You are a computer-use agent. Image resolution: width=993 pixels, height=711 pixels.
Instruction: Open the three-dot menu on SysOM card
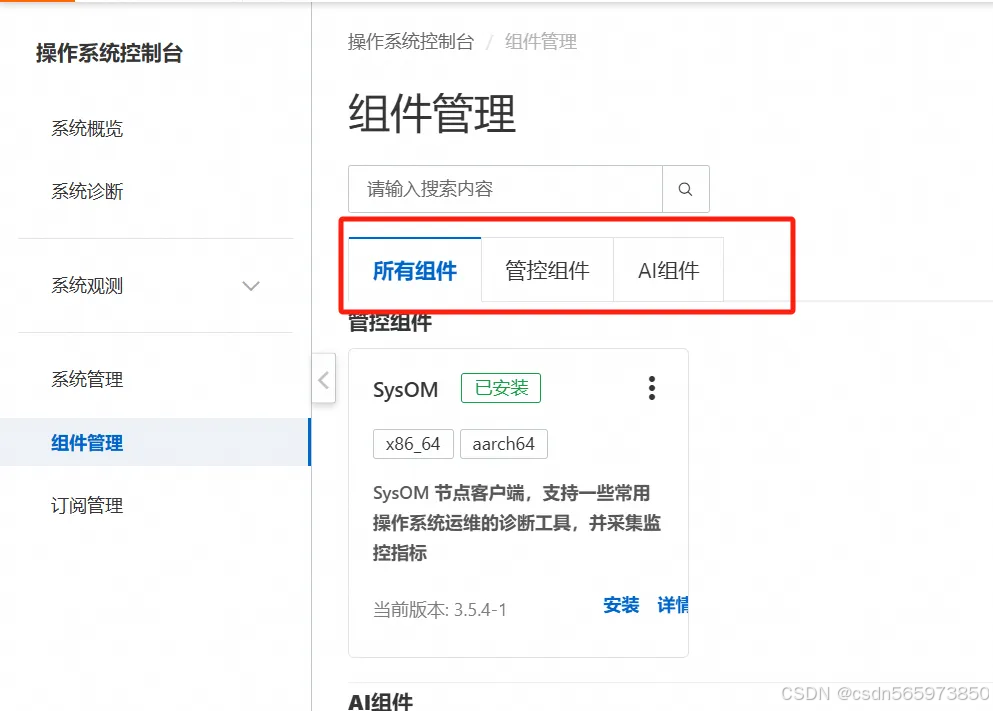pyautogui.click(x=652, y=388)
